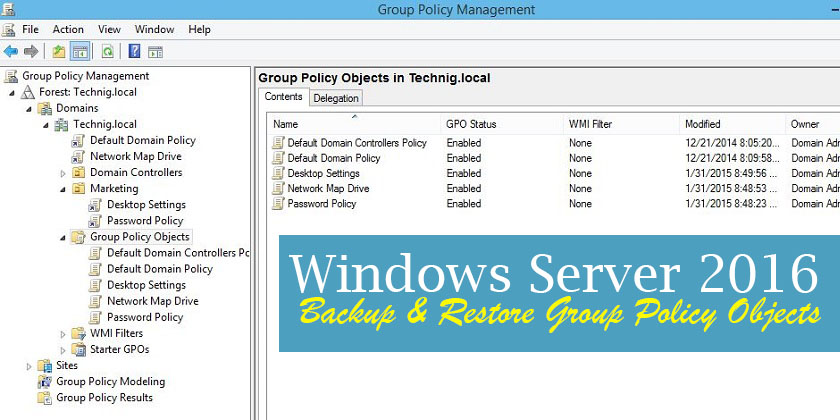The image size is (840, 420).
Task: Open the File menu
Action: (x=31, y=29)
